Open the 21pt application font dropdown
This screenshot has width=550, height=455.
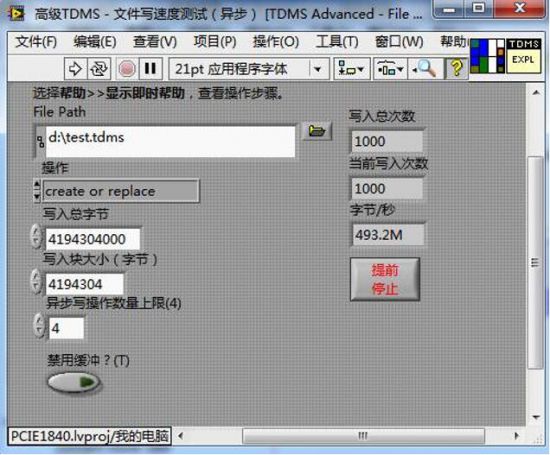248,69
